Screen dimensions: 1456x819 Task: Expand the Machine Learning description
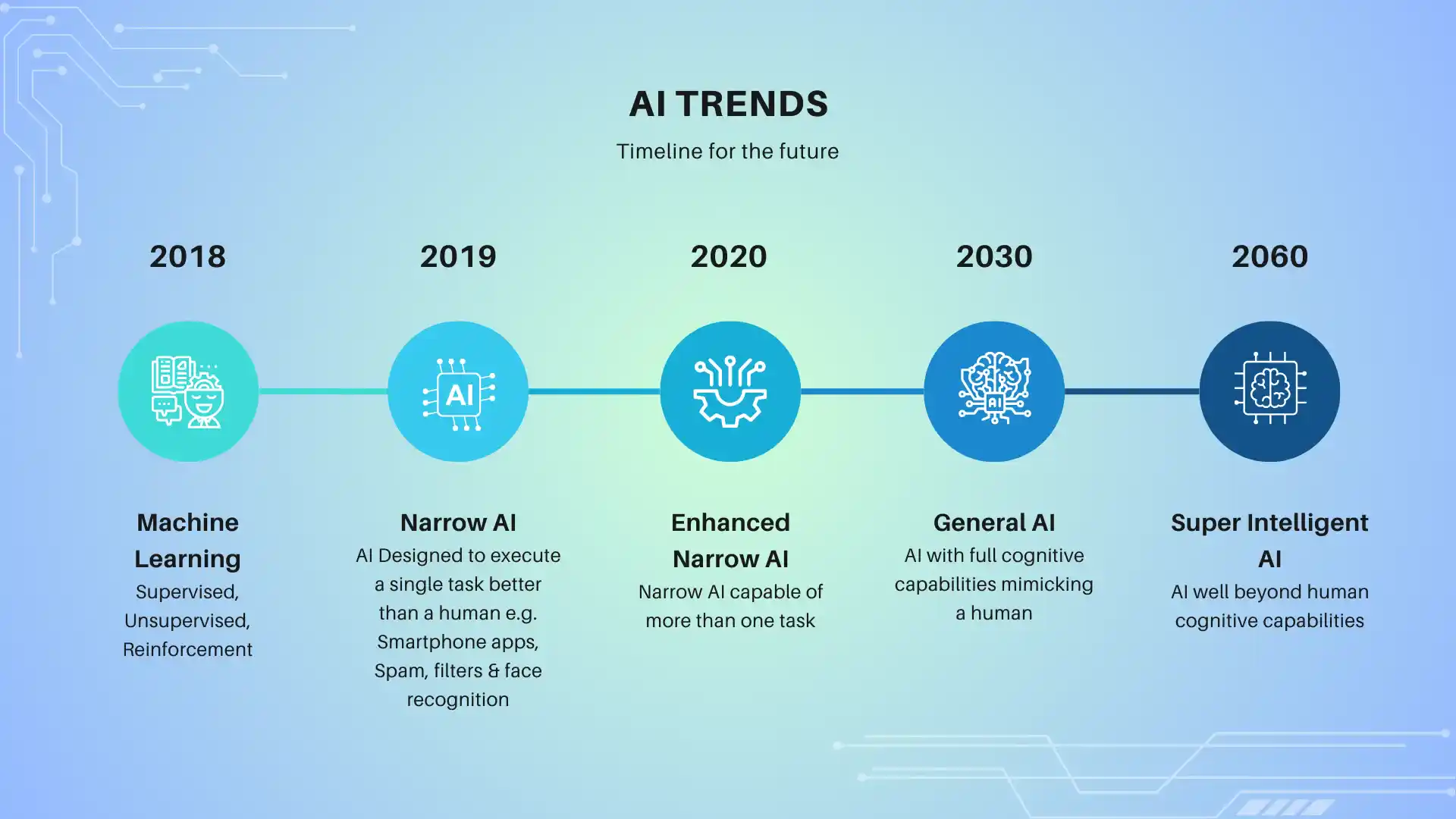[187, 620]
